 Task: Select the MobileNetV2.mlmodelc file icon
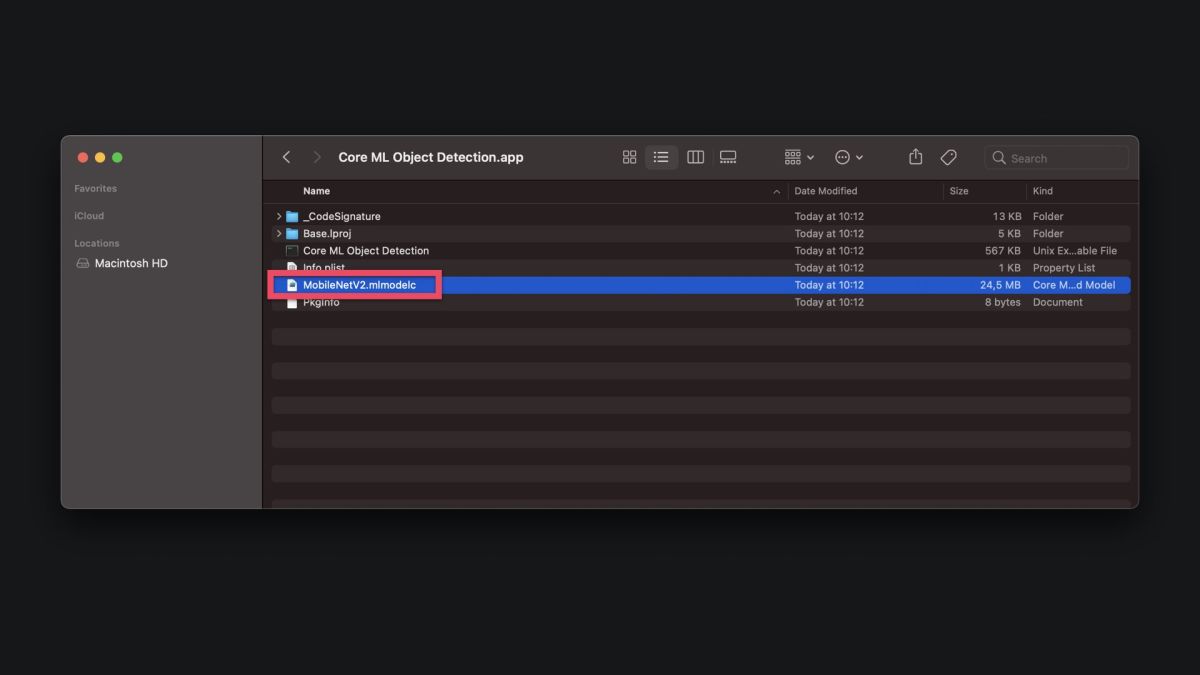click(x=292, y=285)
